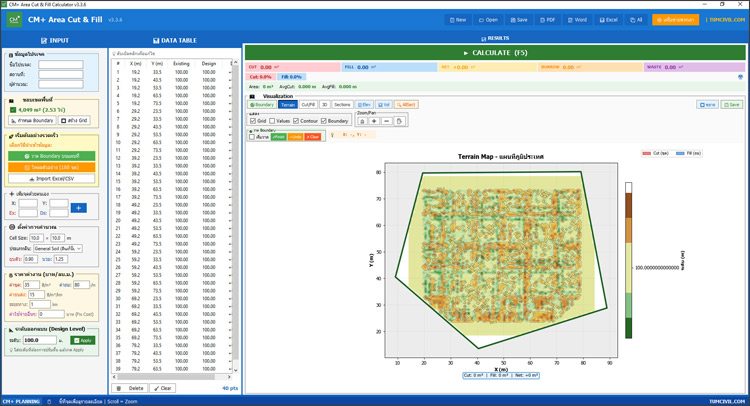Reset view with the home zoom button
The image size is (750, 406).
362,121
